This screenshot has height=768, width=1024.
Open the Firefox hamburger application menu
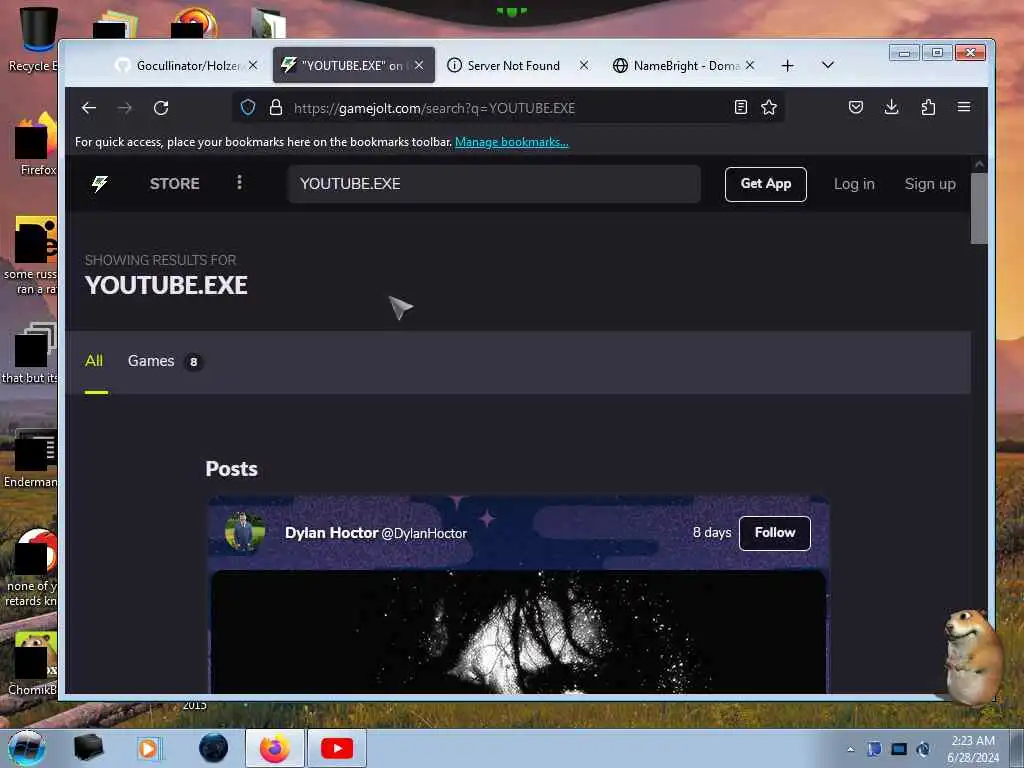click(x=964, y=107)
